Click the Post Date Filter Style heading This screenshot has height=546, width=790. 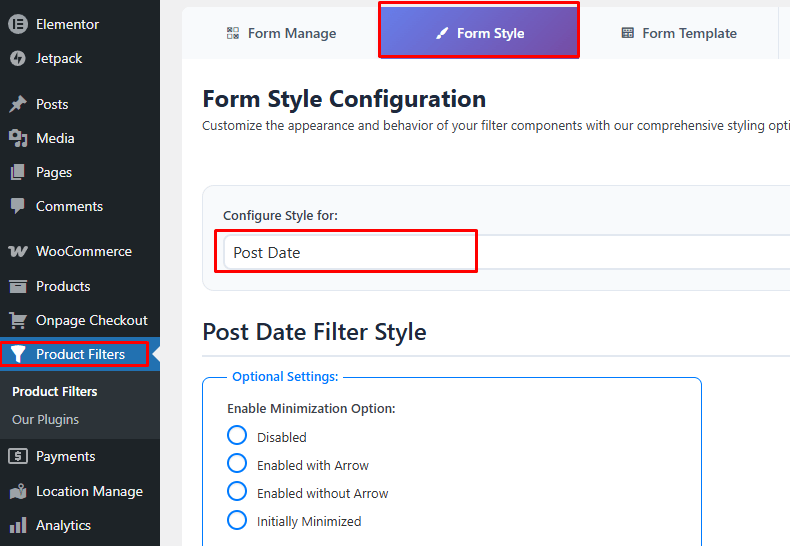[314, 332]
